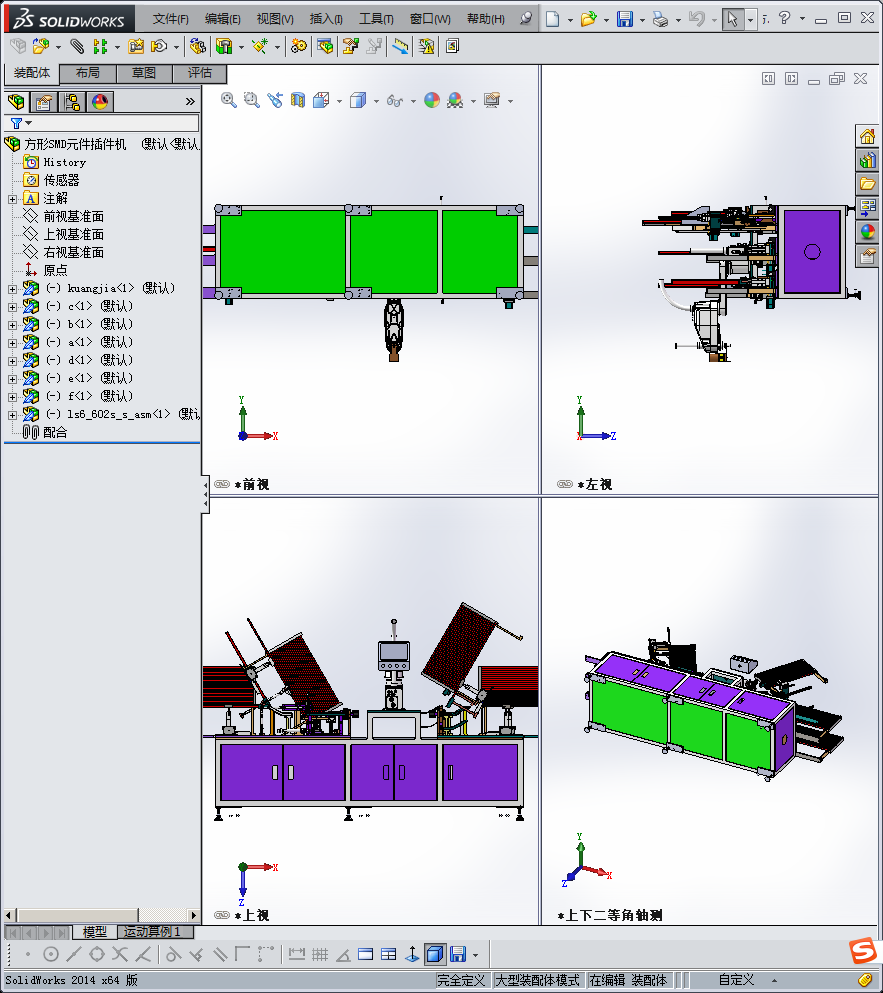Click the two horizontal viewports layout icon
Viewport: 883px width, 993px height.
tap(365, 954)
